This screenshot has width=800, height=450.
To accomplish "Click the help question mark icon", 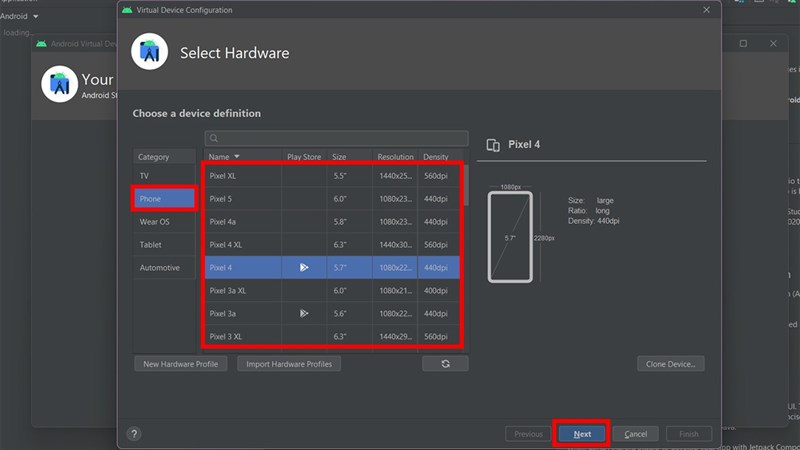I will pos(134,434).
